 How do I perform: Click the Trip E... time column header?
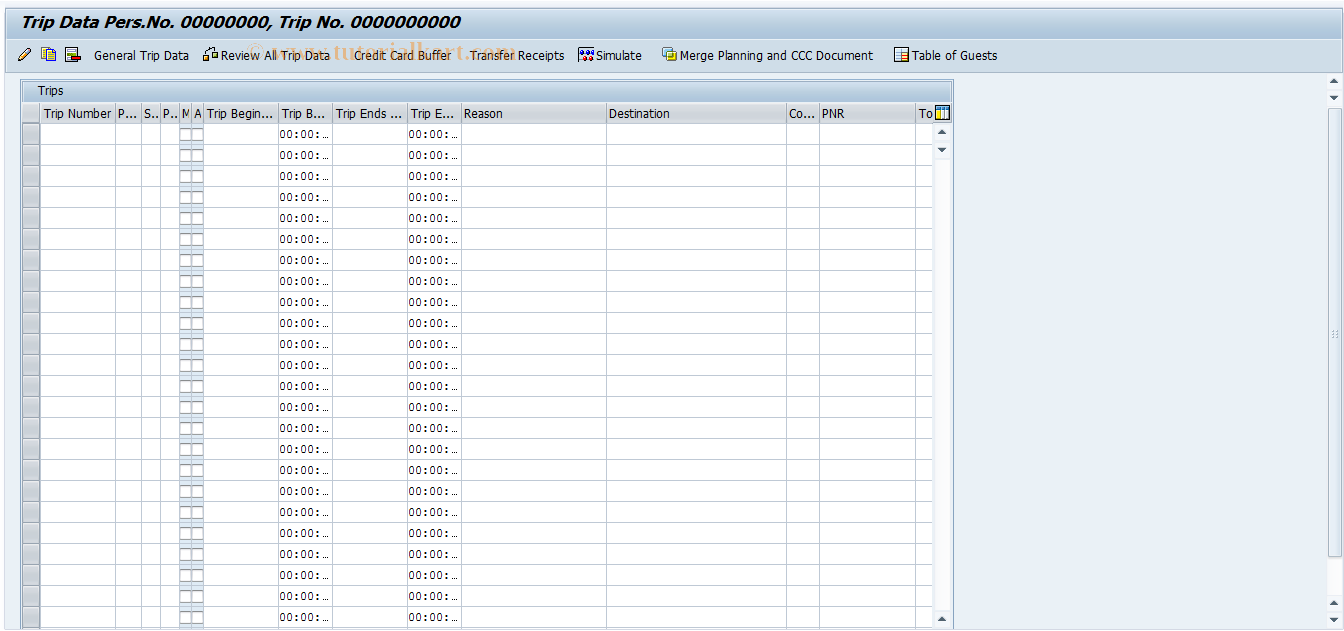434,113
